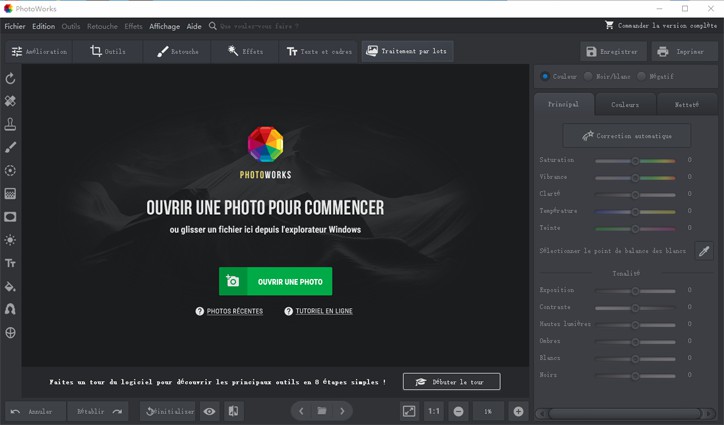Select the Noir/blanc radio option
The height and width of the screenshot is (425, 724).
click(588, 76)
